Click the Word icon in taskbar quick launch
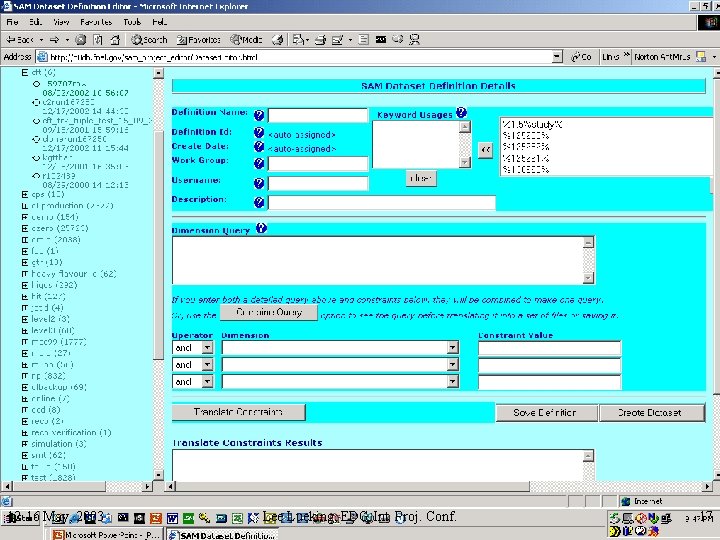This screenshot has width=720, height=540. [172, 518]
